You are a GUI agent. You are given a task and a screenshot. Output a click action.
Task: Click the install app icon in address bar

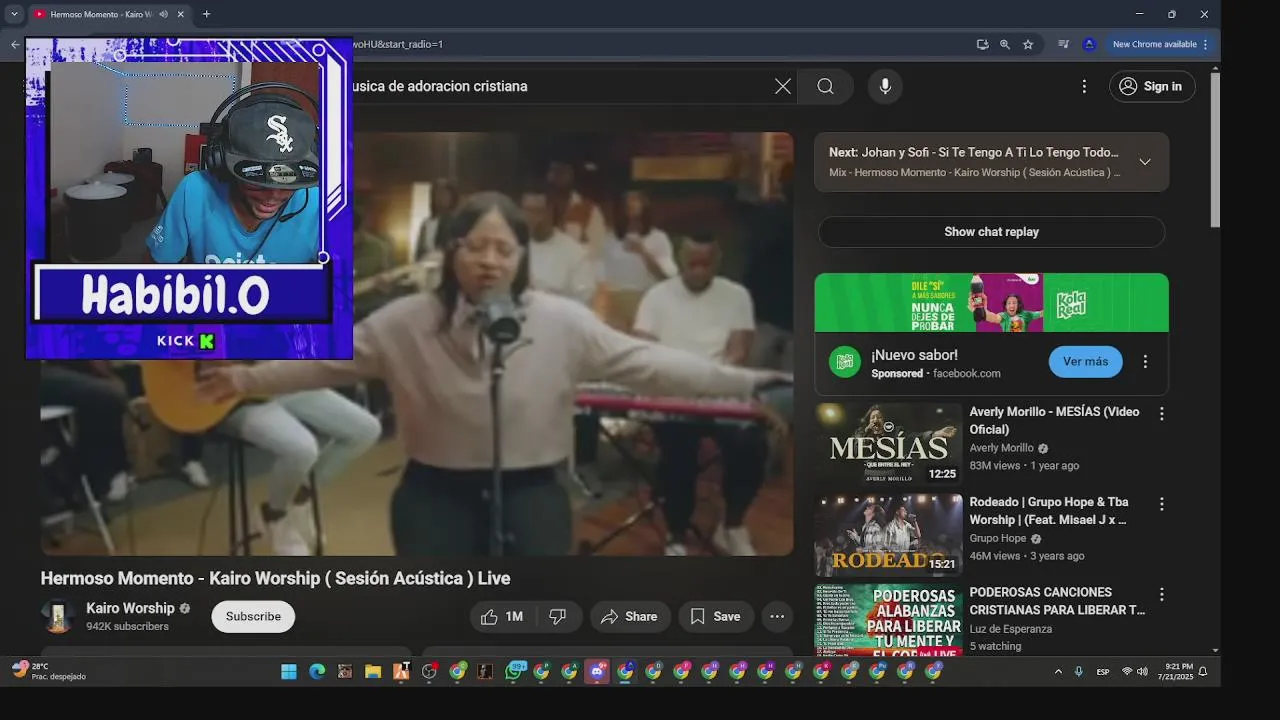coord(982,44)
